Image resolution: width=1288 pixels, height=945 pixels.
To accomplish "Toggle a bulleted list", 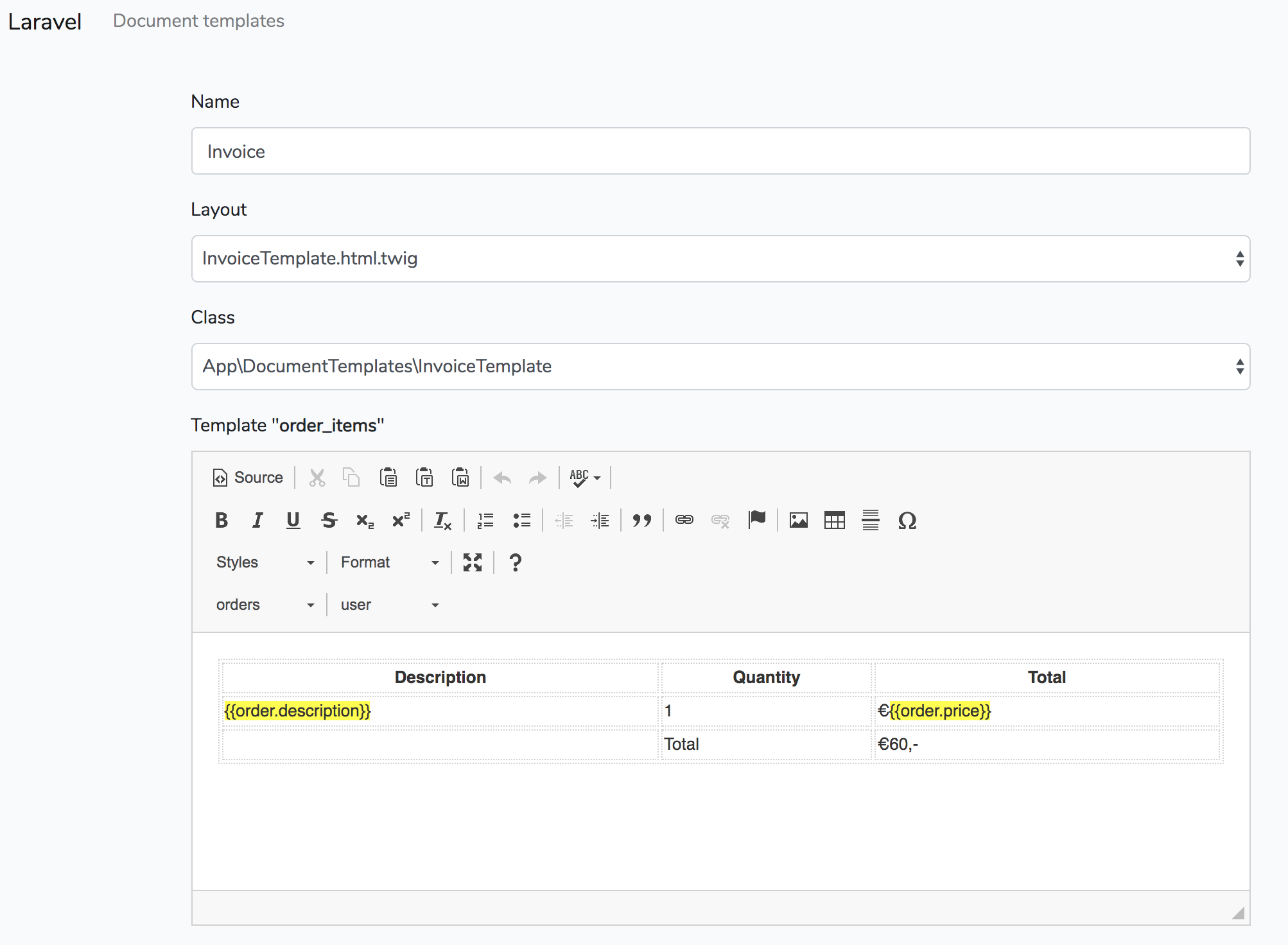I will pos(522,520).
